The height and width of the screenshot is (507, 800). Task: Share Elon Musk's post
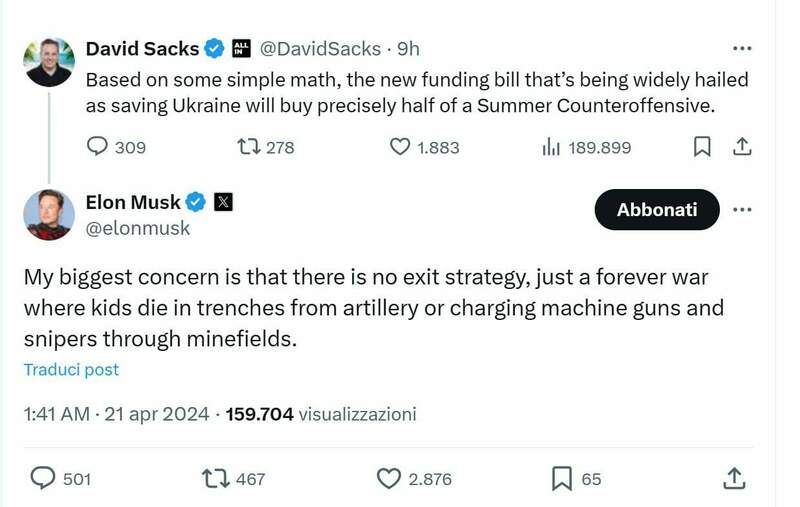click(734, 479)
